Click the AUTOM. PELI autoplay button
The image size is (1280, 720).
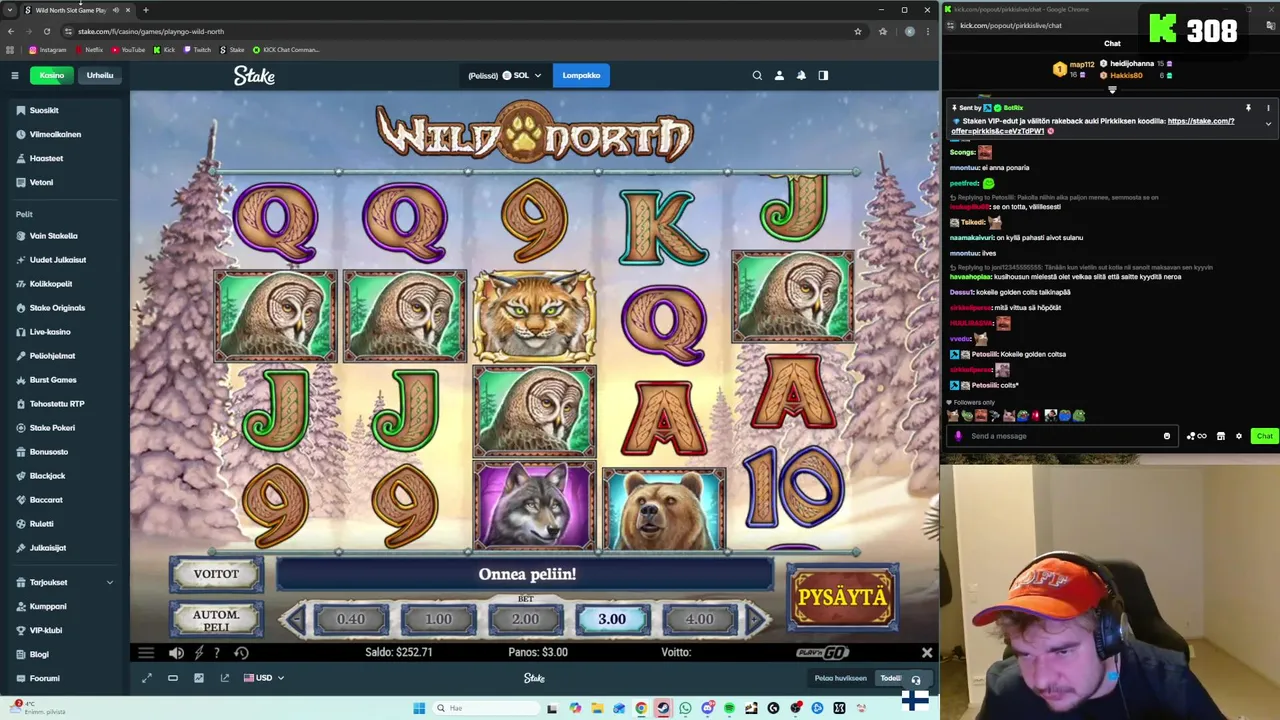[216, 620]
